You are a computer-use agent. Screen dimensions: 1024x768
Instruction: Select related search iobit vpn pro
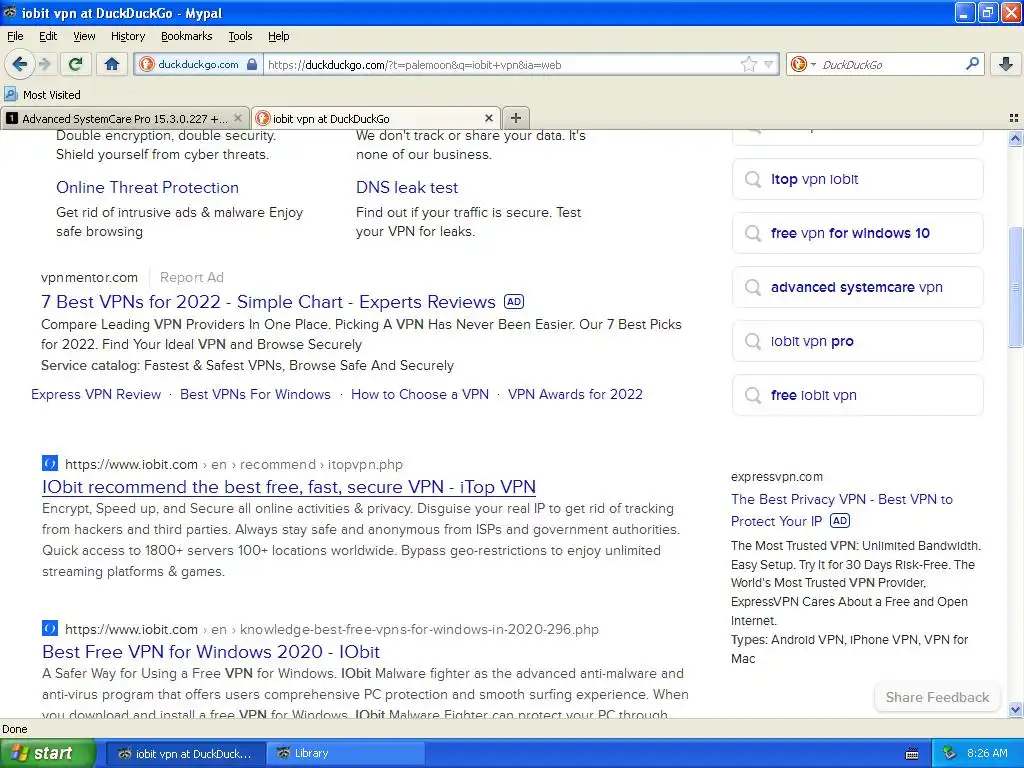(x=857, y=341)
